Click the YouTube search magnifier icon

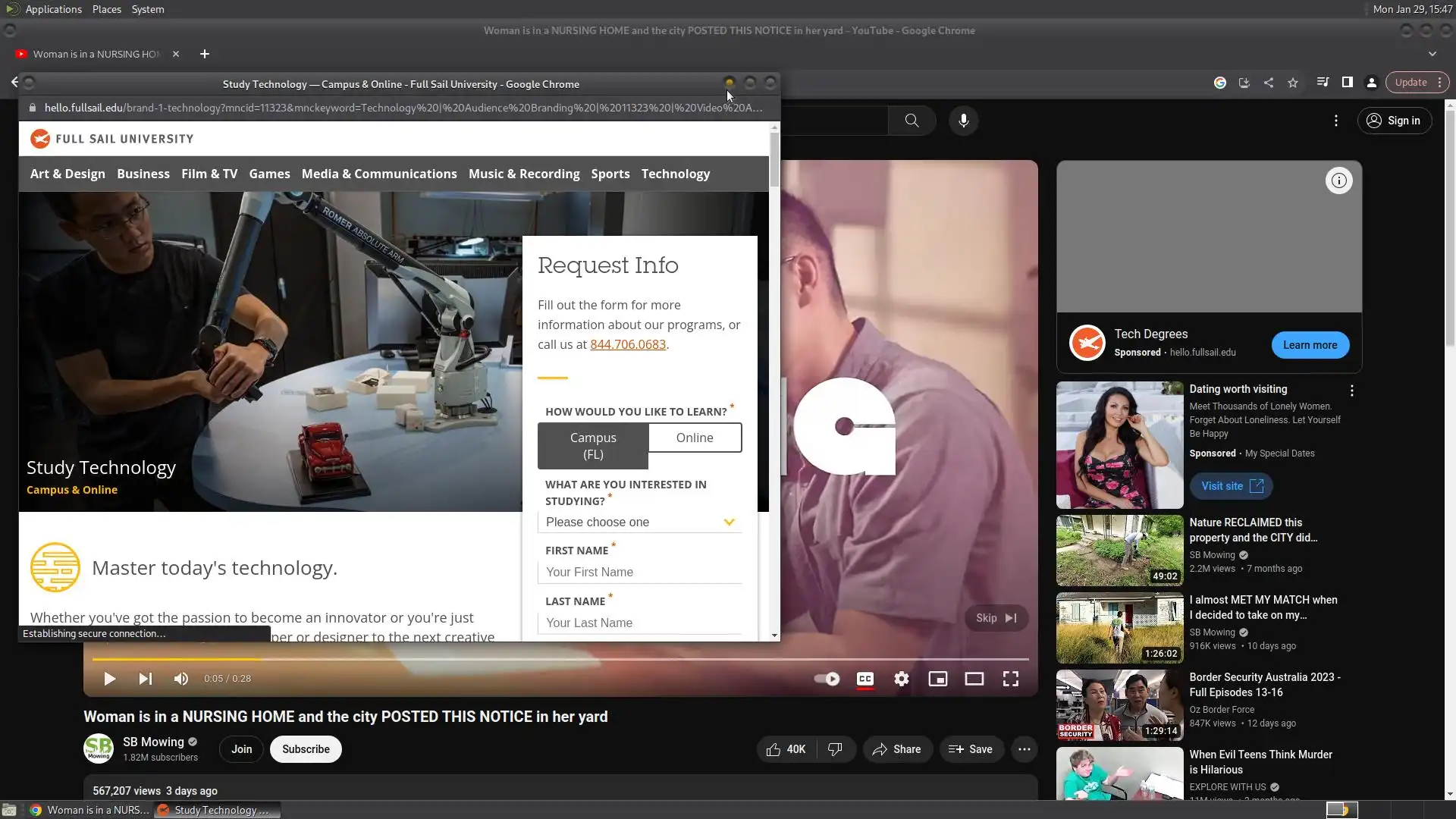click(912, 121)
